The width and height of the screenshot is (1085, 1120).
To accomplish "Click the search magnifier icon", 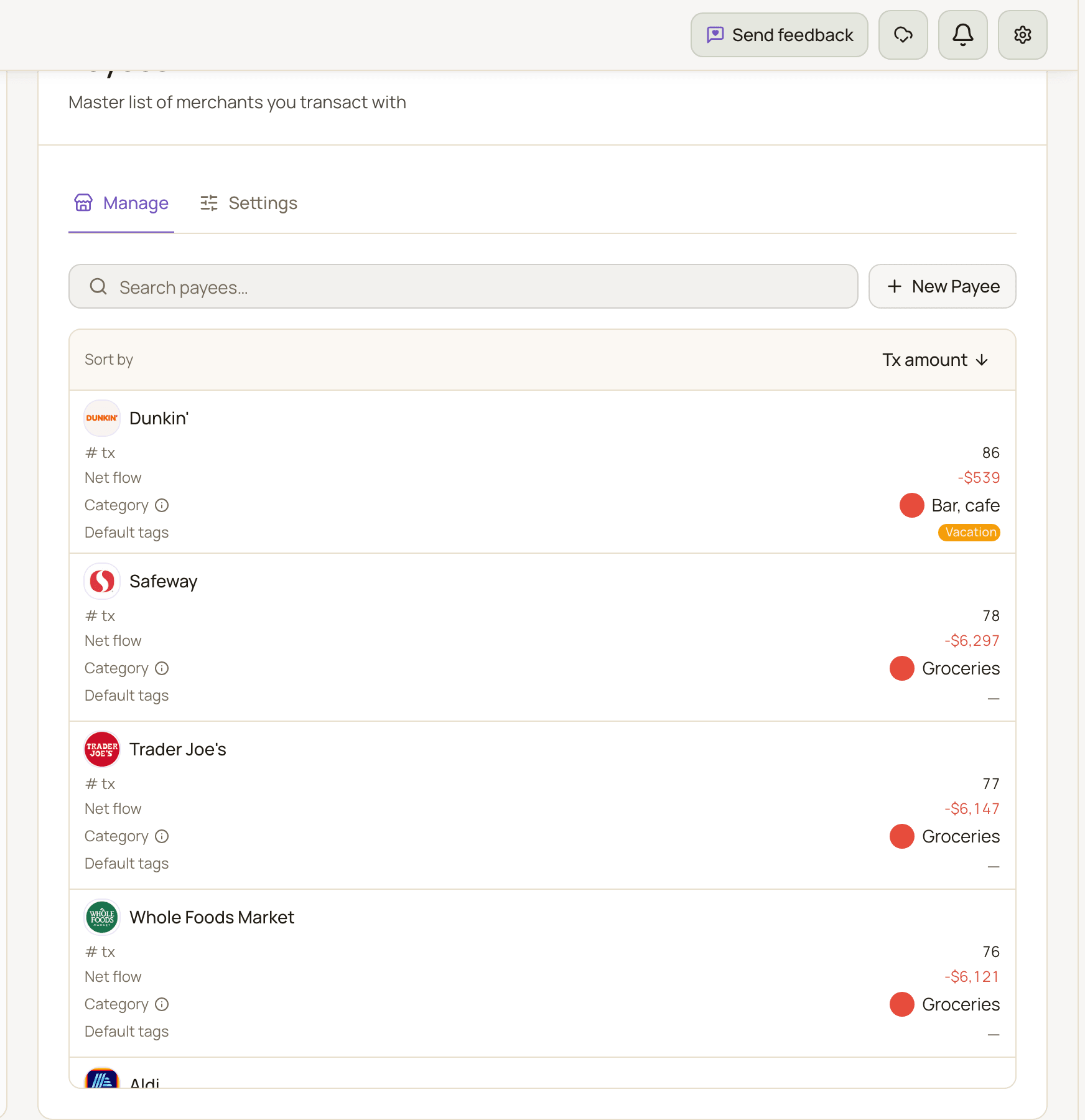I will tap(98, 286).
